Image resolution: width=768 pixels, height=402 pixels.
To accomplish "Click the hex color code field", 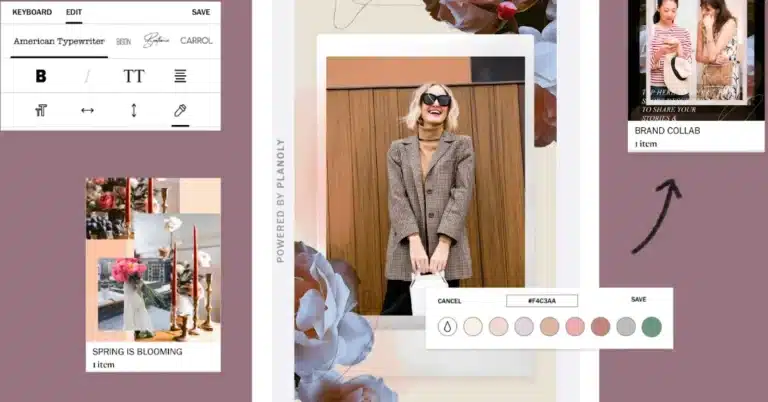I will (x=541, y=300).
